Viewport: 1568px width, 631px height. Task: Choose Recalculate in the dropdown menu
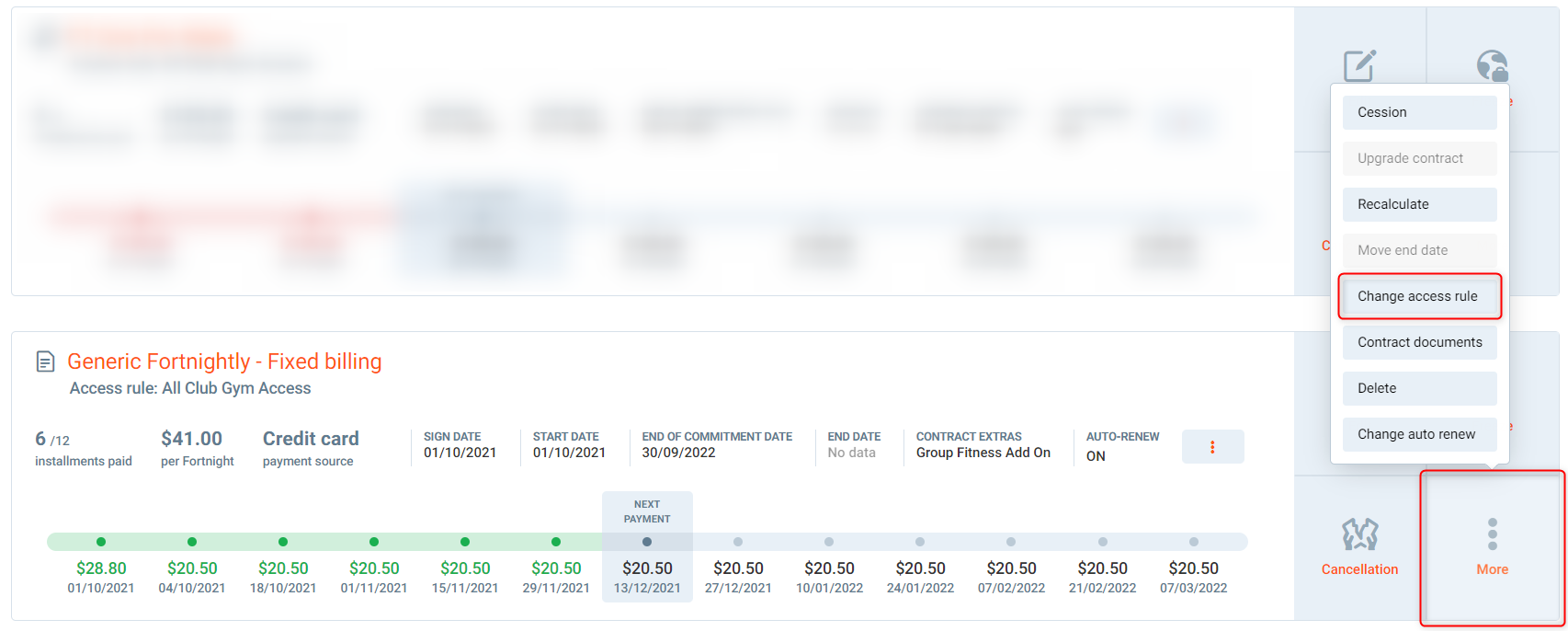(x=1419, y=204)
